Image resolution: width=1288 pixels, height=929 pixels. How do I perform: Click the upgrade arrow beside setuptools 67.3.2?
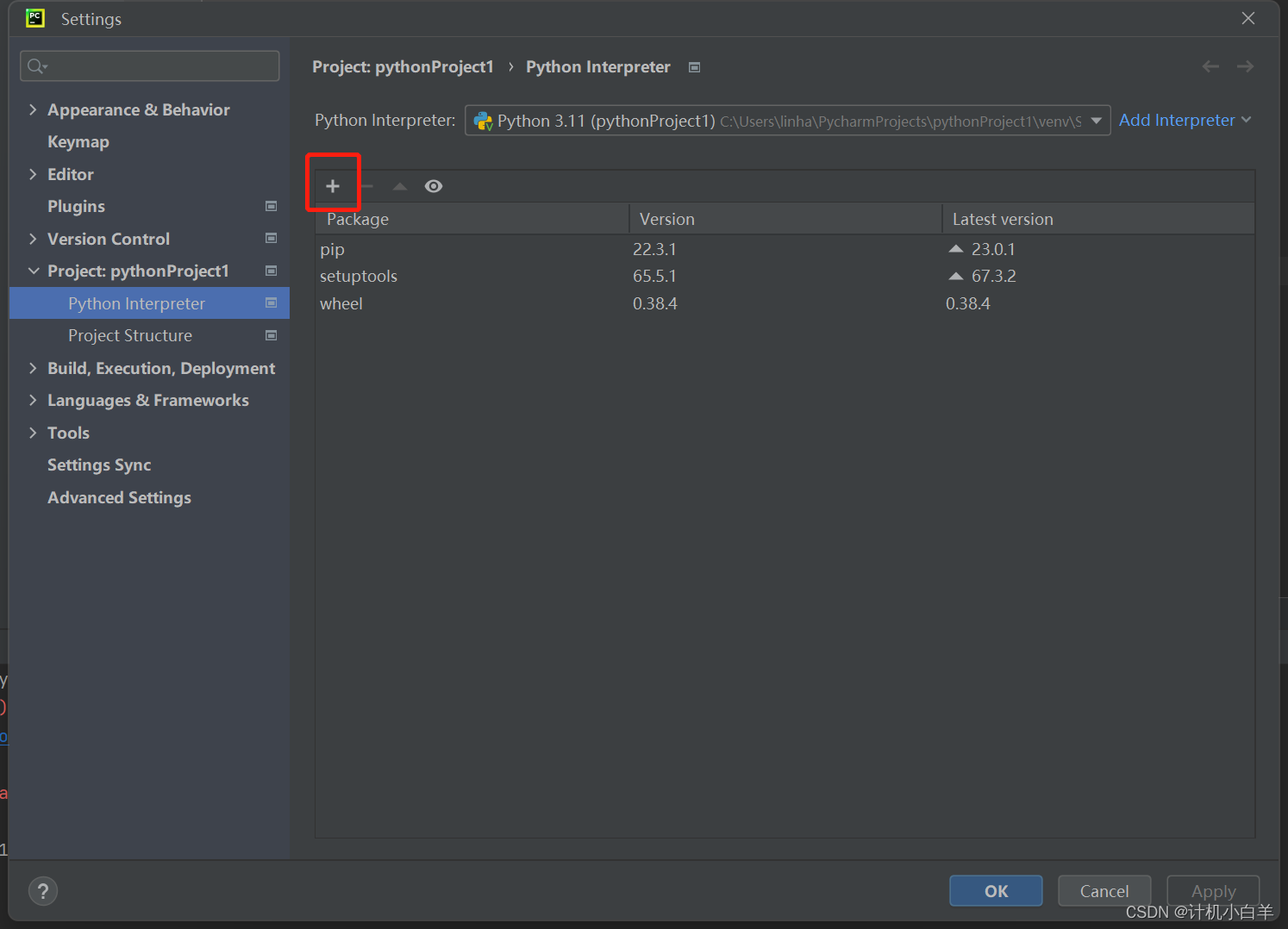955,276
